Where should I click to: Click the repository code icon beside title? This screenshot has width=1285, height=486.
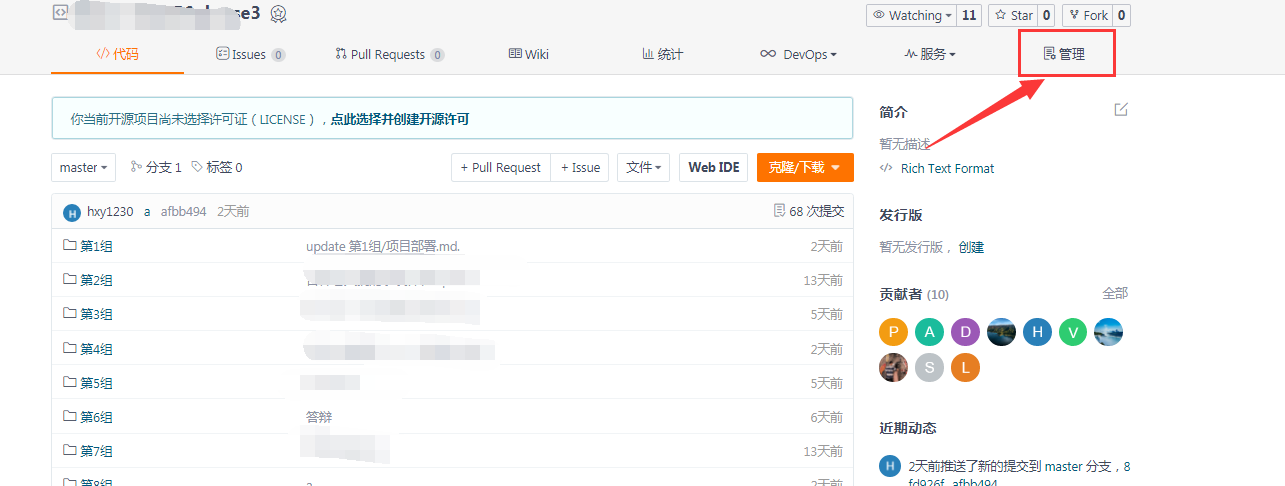click(x=60, y=13)
